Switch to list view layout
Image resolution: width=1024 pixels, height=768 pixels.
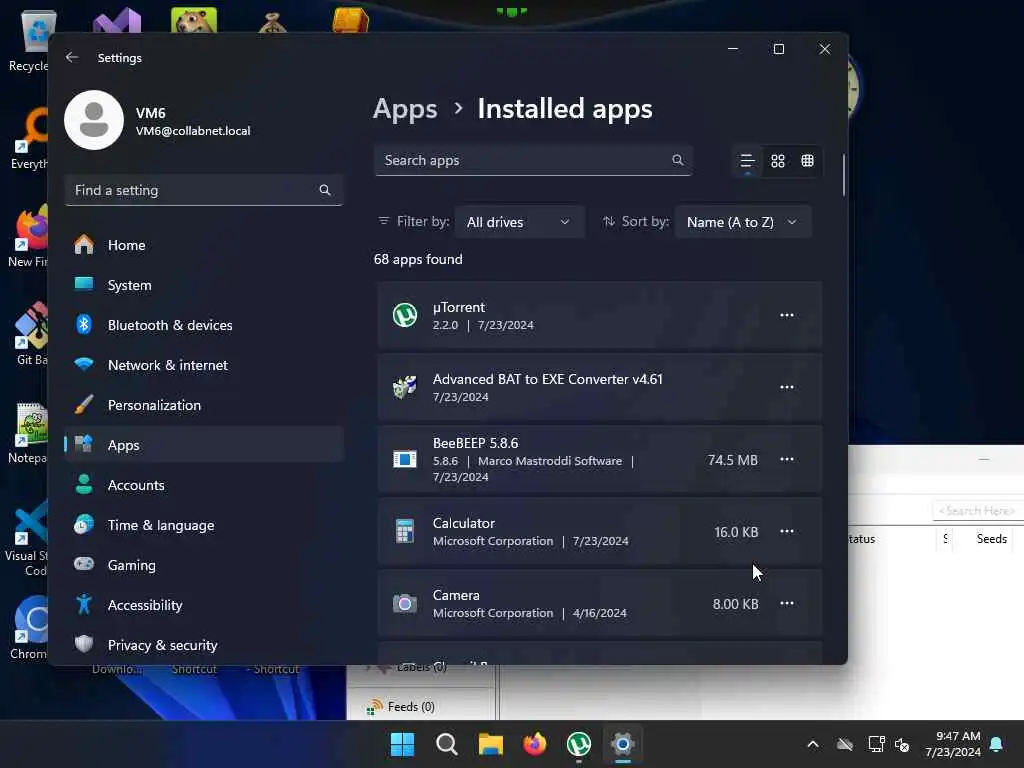747,161
